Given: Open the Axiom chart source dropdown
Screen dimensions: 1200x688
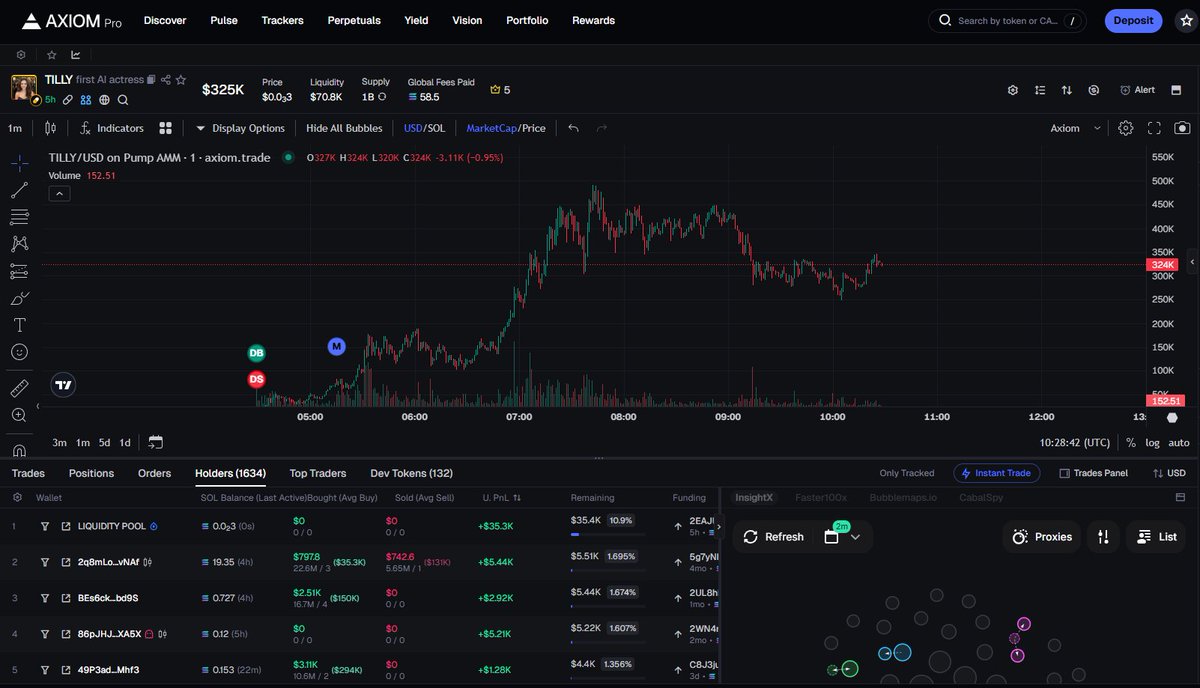Looking at the screenshot, I should (1075, 128).
